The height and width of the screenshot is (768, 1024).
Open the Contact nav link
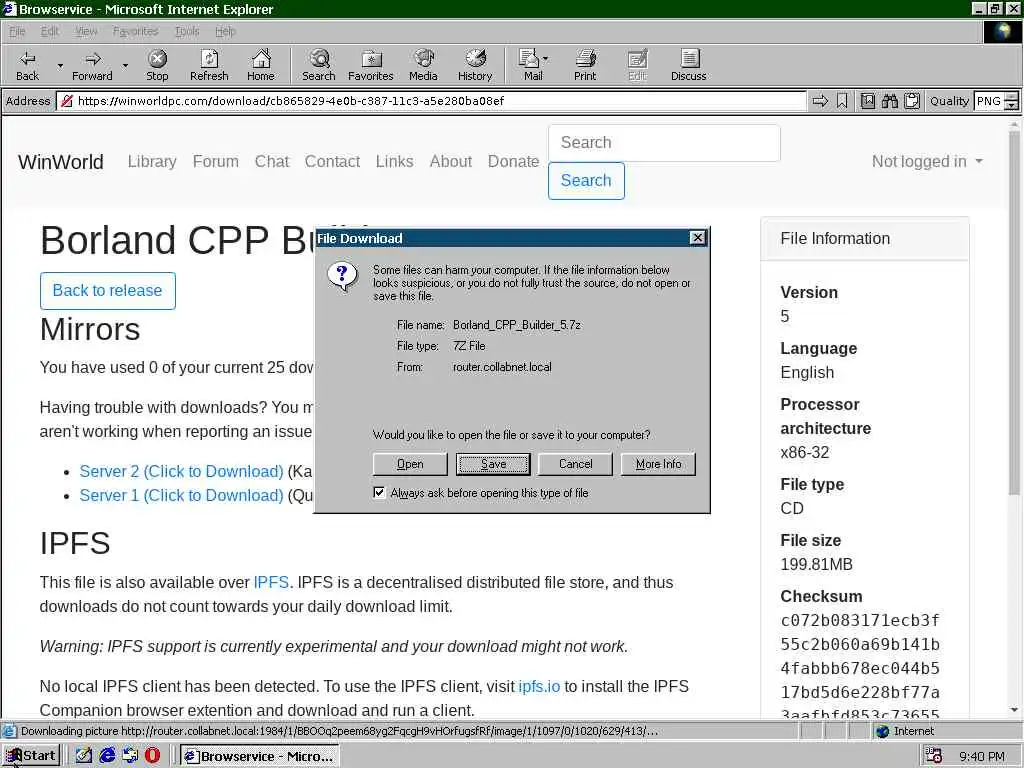coord(332,161)
